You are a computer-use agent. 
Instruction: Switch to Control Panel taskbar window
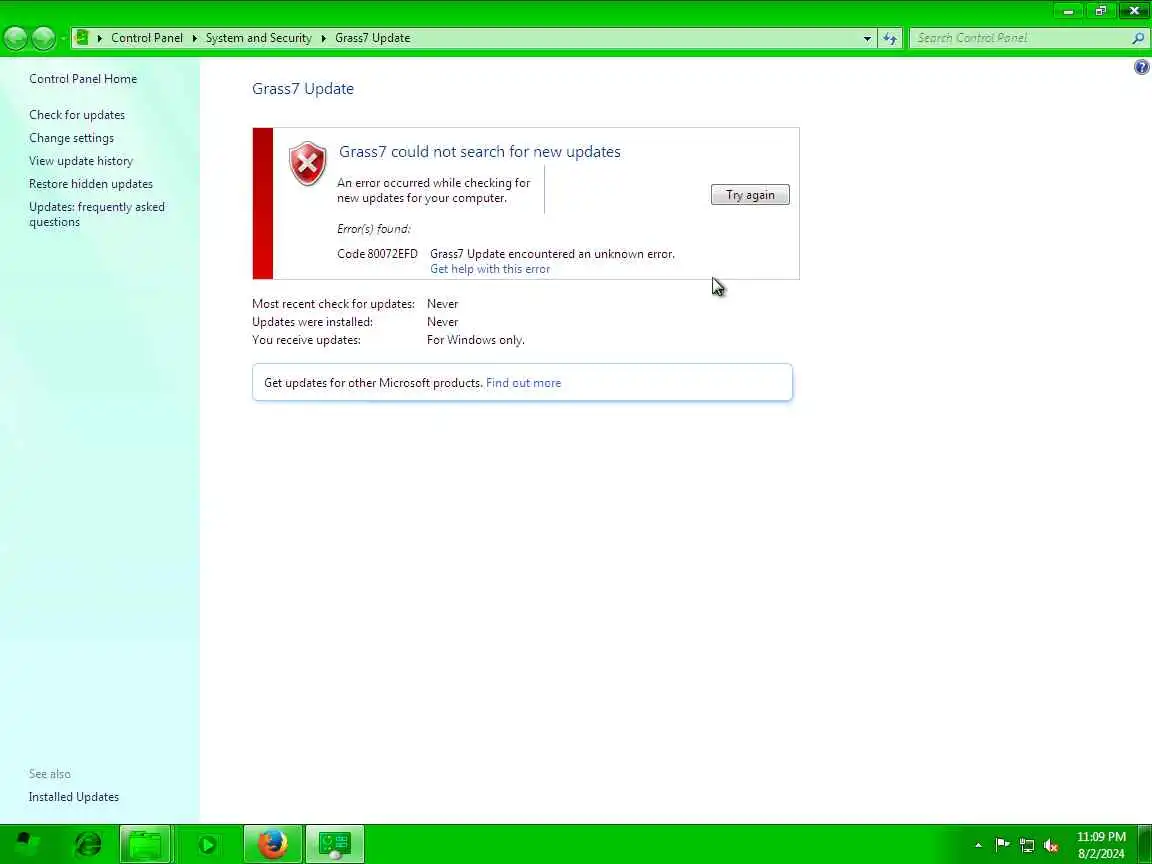(334, 843)
